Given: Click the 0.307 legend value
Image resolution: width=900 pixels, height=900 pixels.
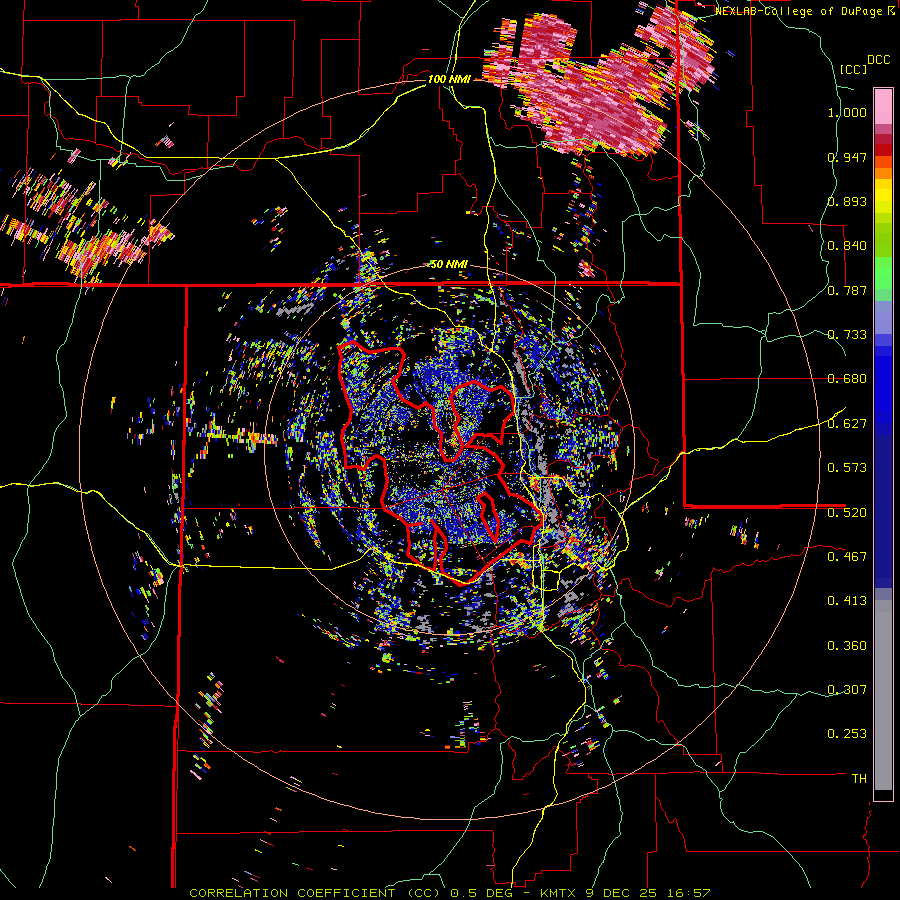Looking at the screenshot, I should (x=847, y=690).
